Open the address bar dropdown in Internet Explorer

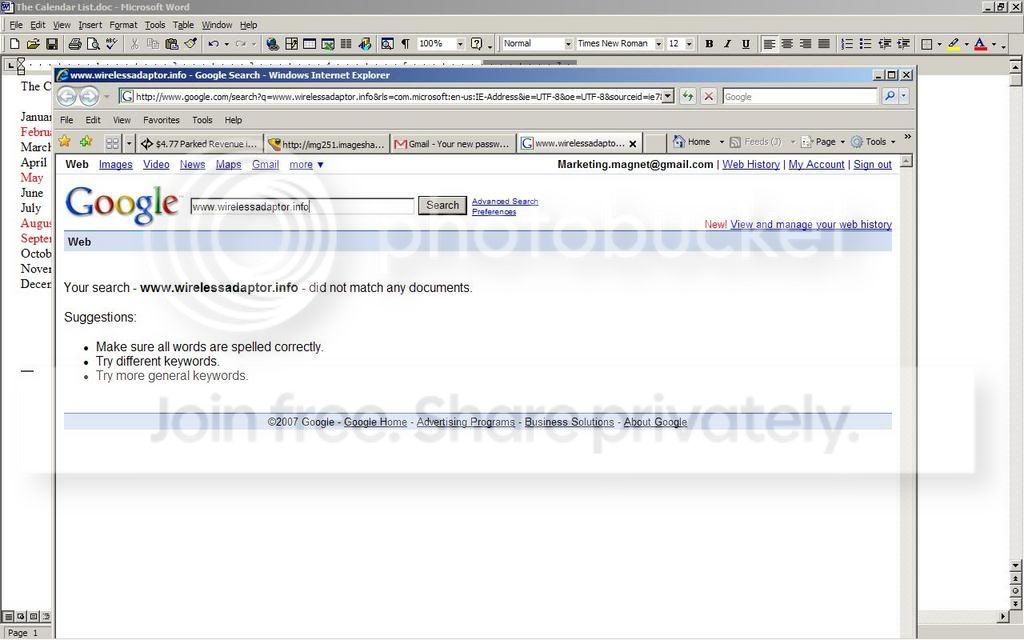[x=668, y=97]
